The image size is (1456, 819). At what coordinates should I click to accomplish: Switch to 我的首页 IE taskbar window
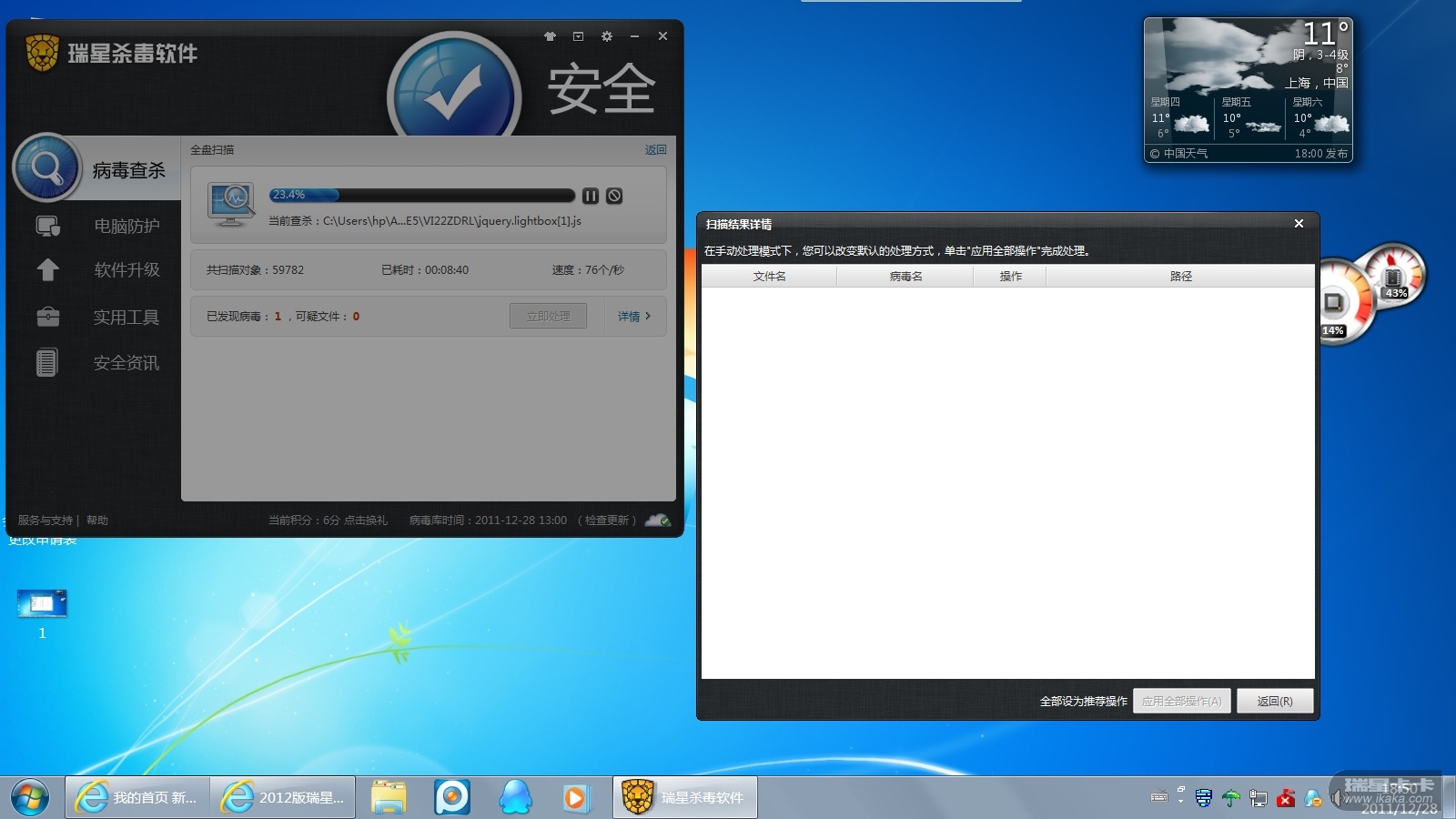(137, 797)
